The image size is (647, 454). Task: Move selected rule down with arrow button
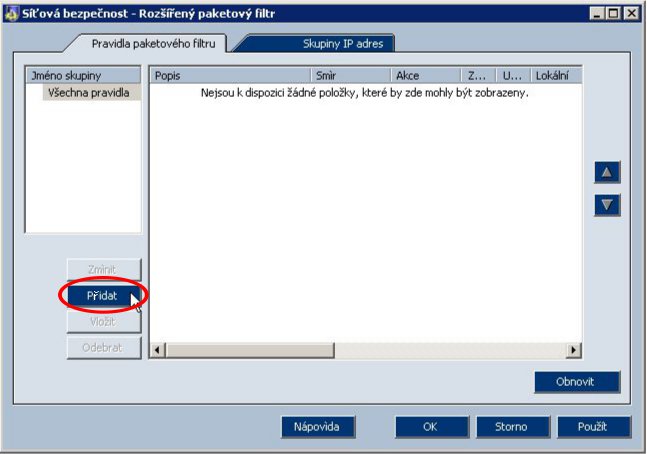click(607, 205)
